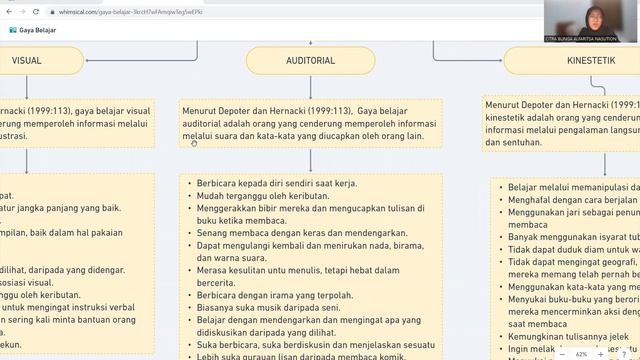
Task: Click "Biasanya suka musik daripada seni"
Action: (268, 307)
